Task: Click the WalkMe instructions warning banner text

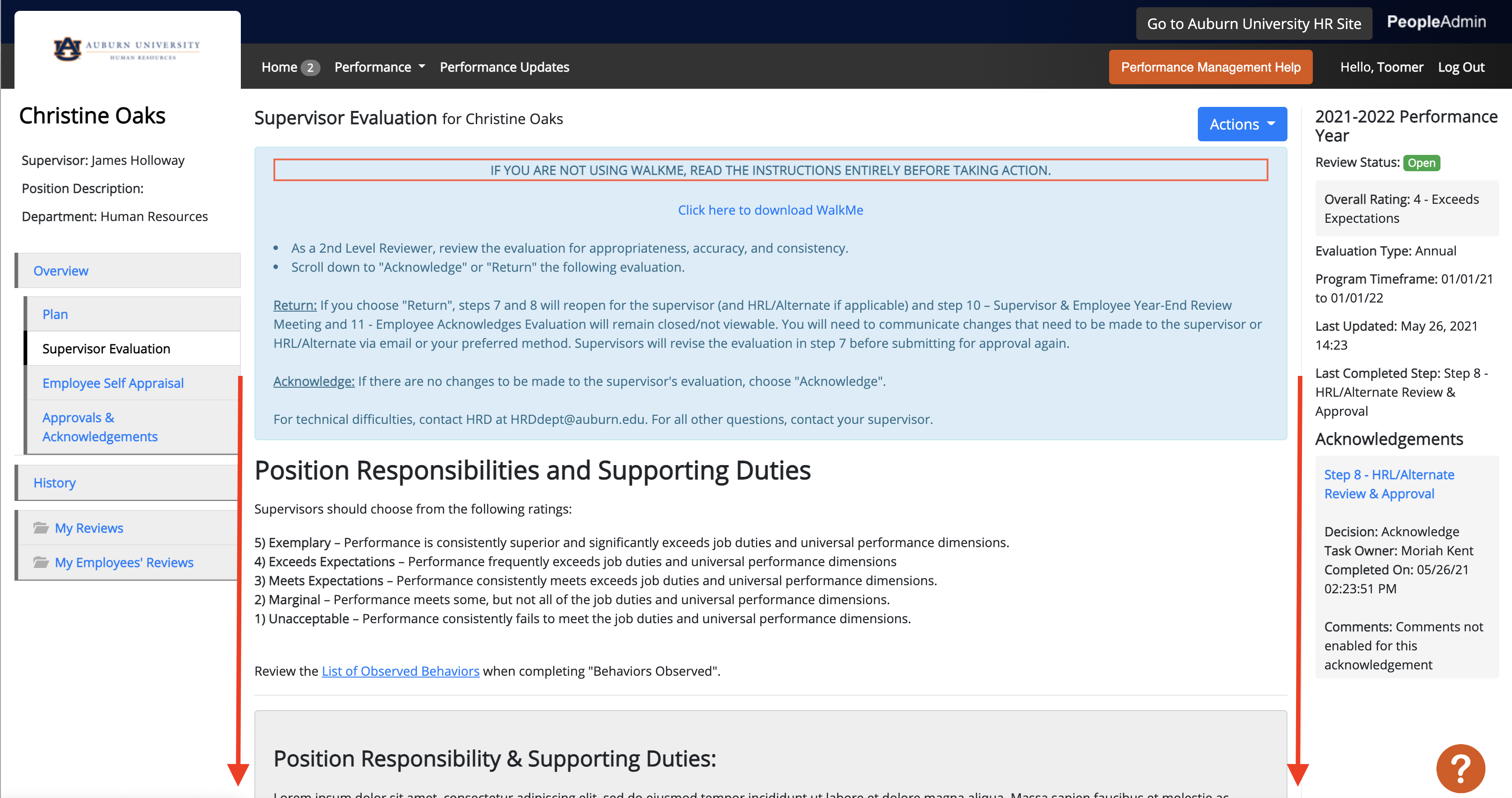Action: (x=770, y=170)
